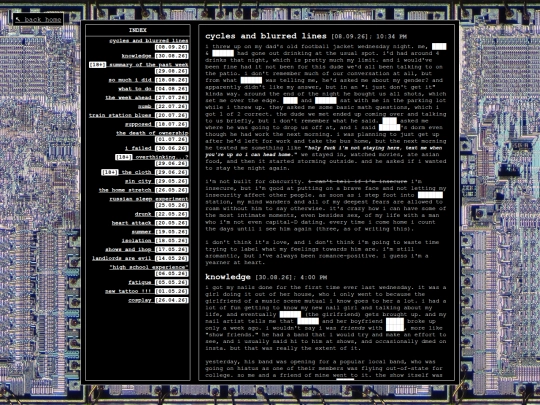Open 'the home stretch' index entry

pyautogui.click(x=125, y=190)
